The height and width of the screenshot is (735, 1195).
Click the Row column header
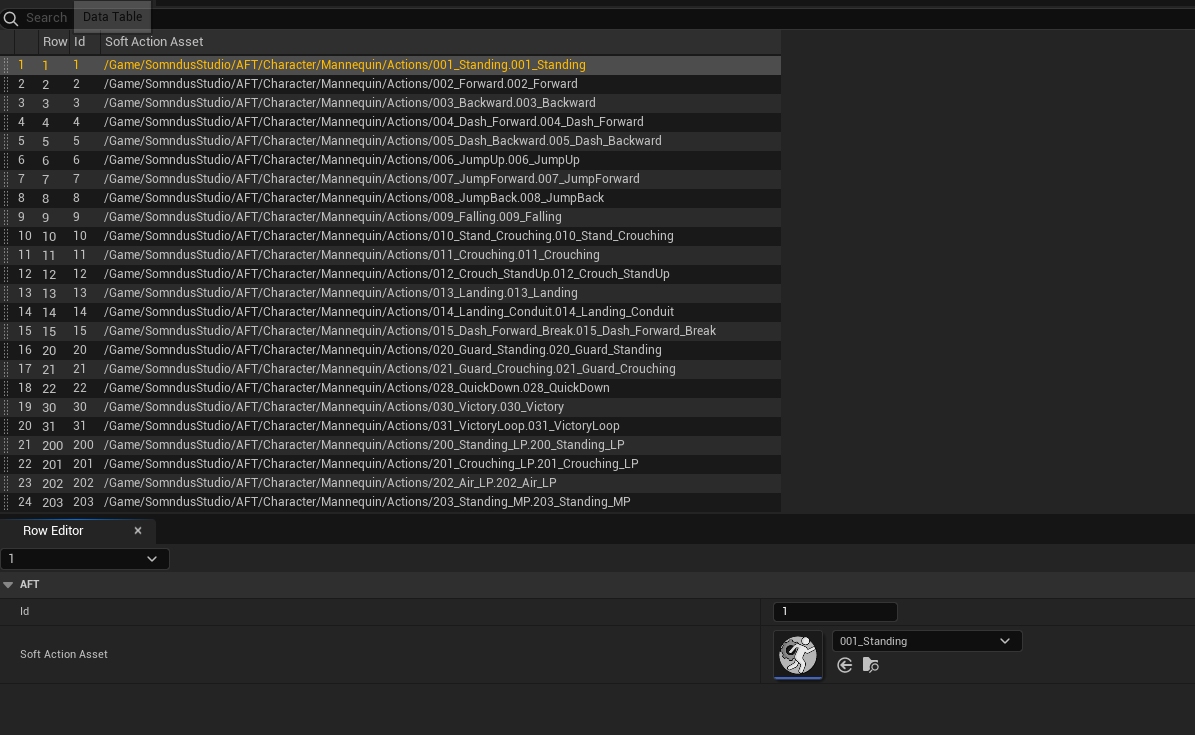click(x=55, y=42)
